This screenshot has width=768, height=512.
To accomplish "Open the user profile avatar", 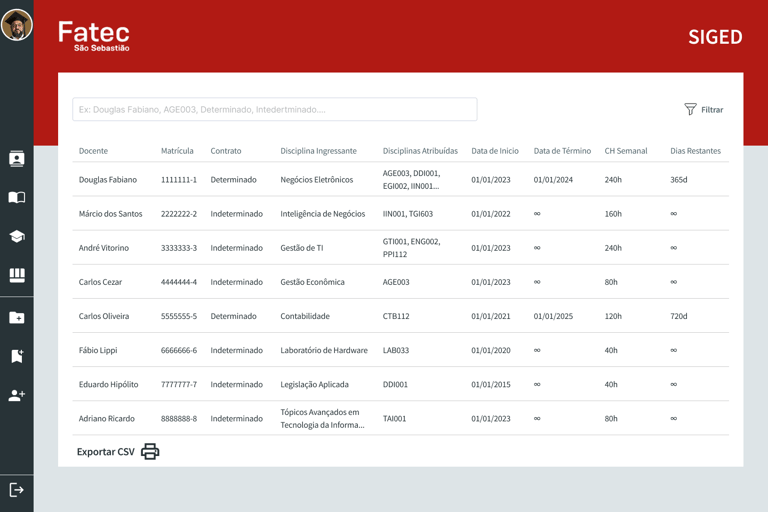I will tap(17, 24).
